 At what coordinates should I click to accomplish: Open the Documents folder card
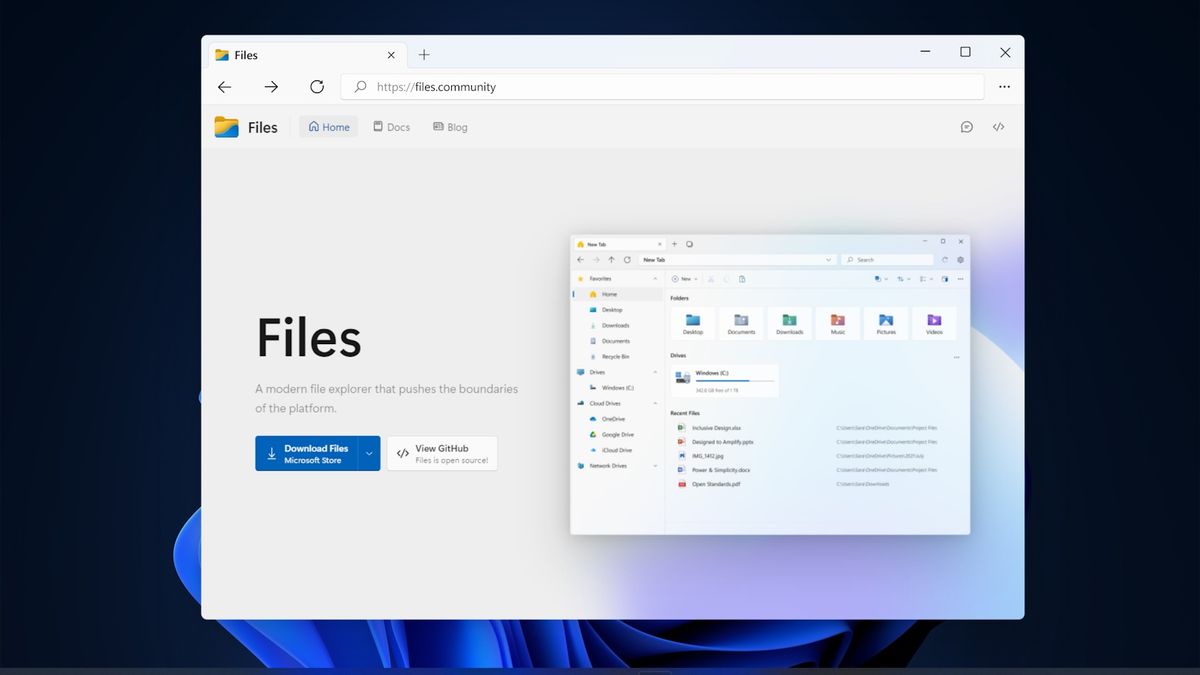[x=742, y=323]
